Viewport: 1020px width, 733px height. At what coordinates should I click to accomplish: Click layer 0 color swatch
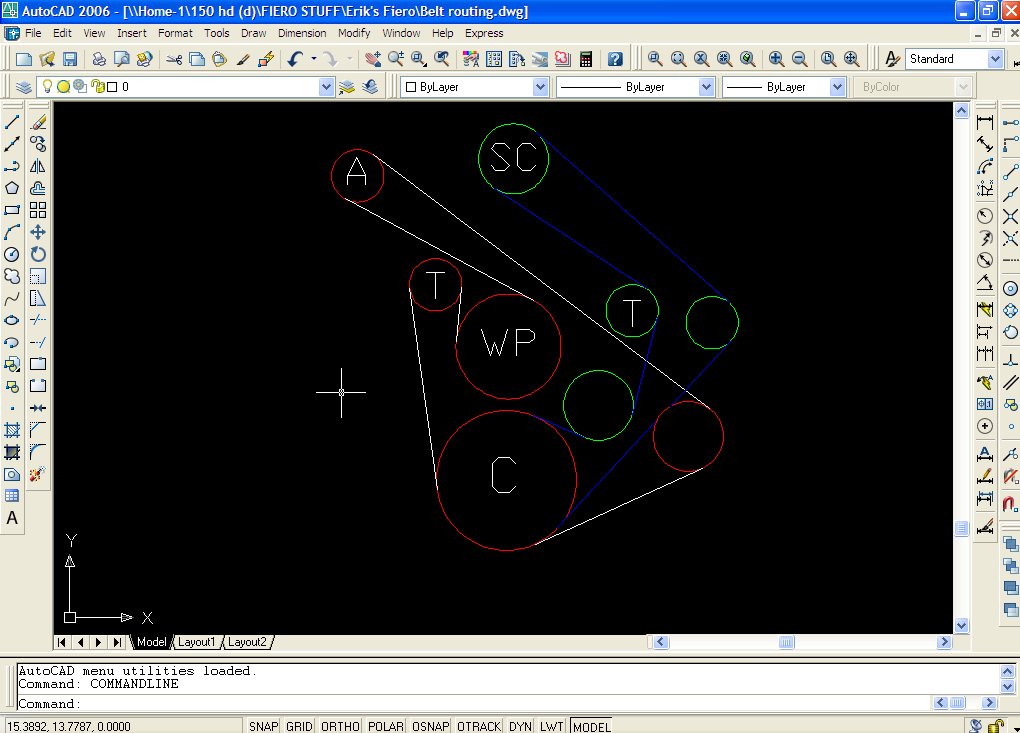coord(112,87)
